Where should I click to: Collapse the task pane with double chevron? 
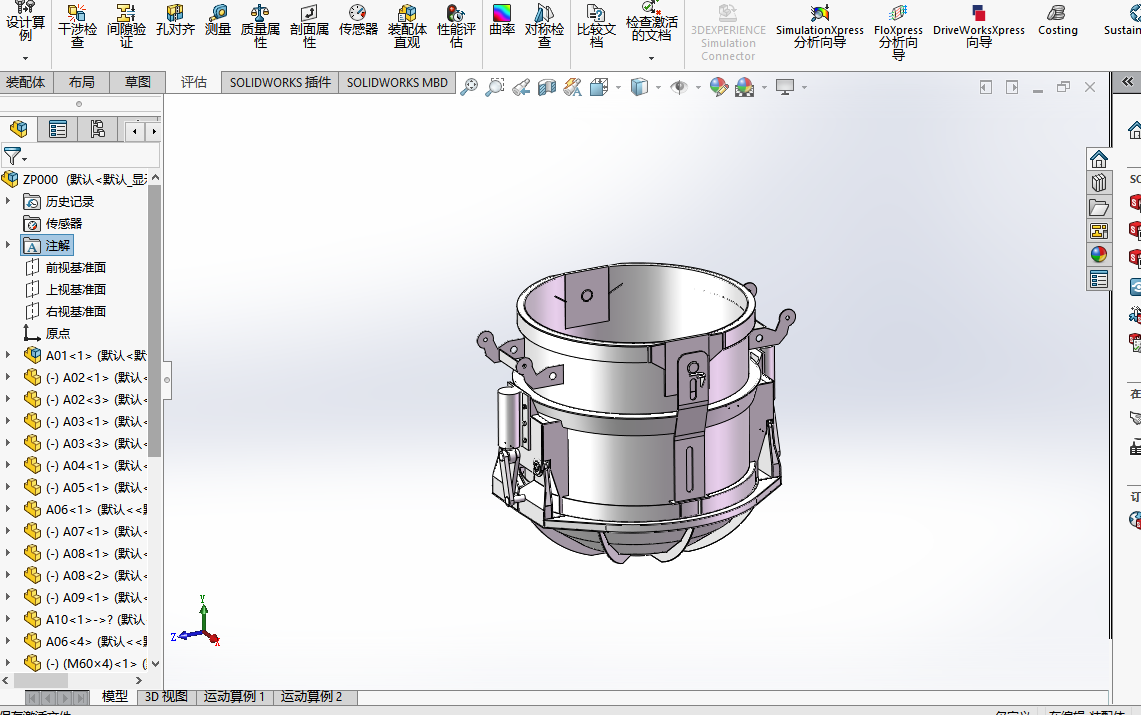(1127, 81)
